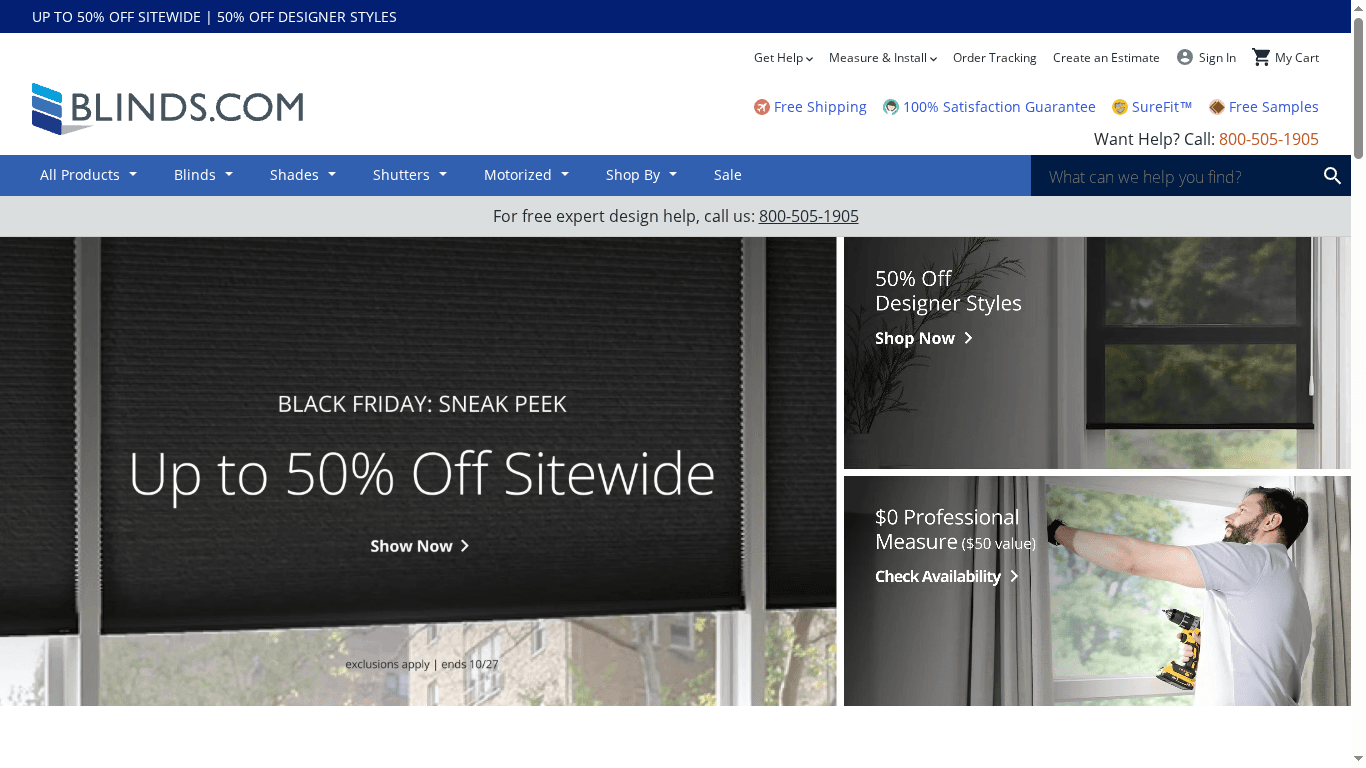Click the 100% Satisfaction Guarantee globe icon
This screenshot has width=1366, height=768.
[891, 107]
